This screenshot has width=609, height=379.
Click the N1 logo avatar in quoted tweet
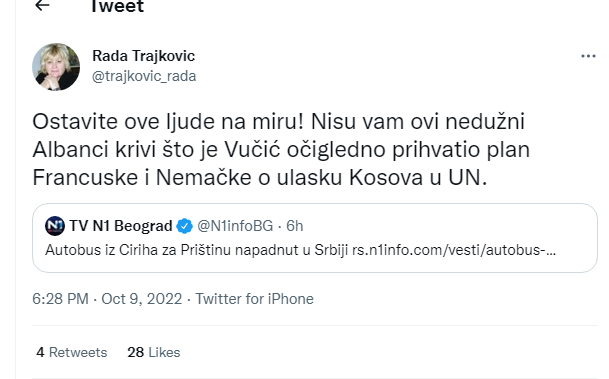pyautogui.click(x=55, y=226)
